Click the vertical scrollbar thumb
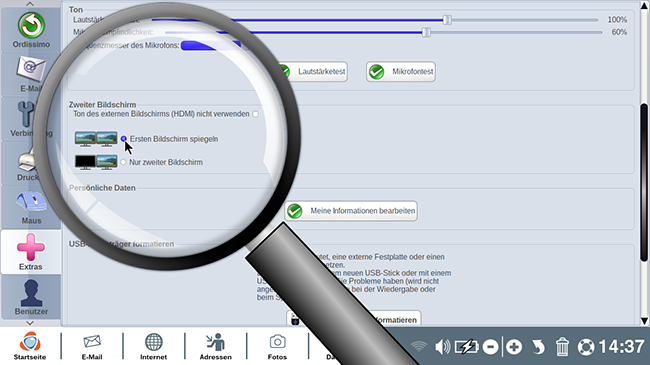The image size is (650, 365). pyautogui.click(x=644, y=182)
